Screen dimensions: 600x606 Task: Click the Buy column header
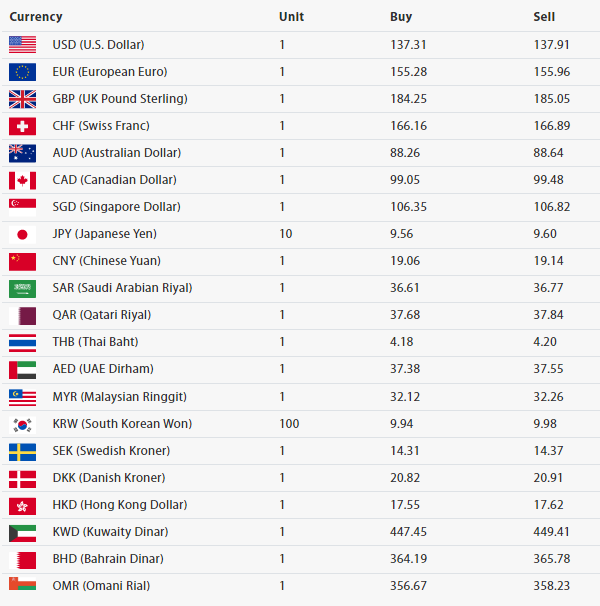(x=401, y=17)
